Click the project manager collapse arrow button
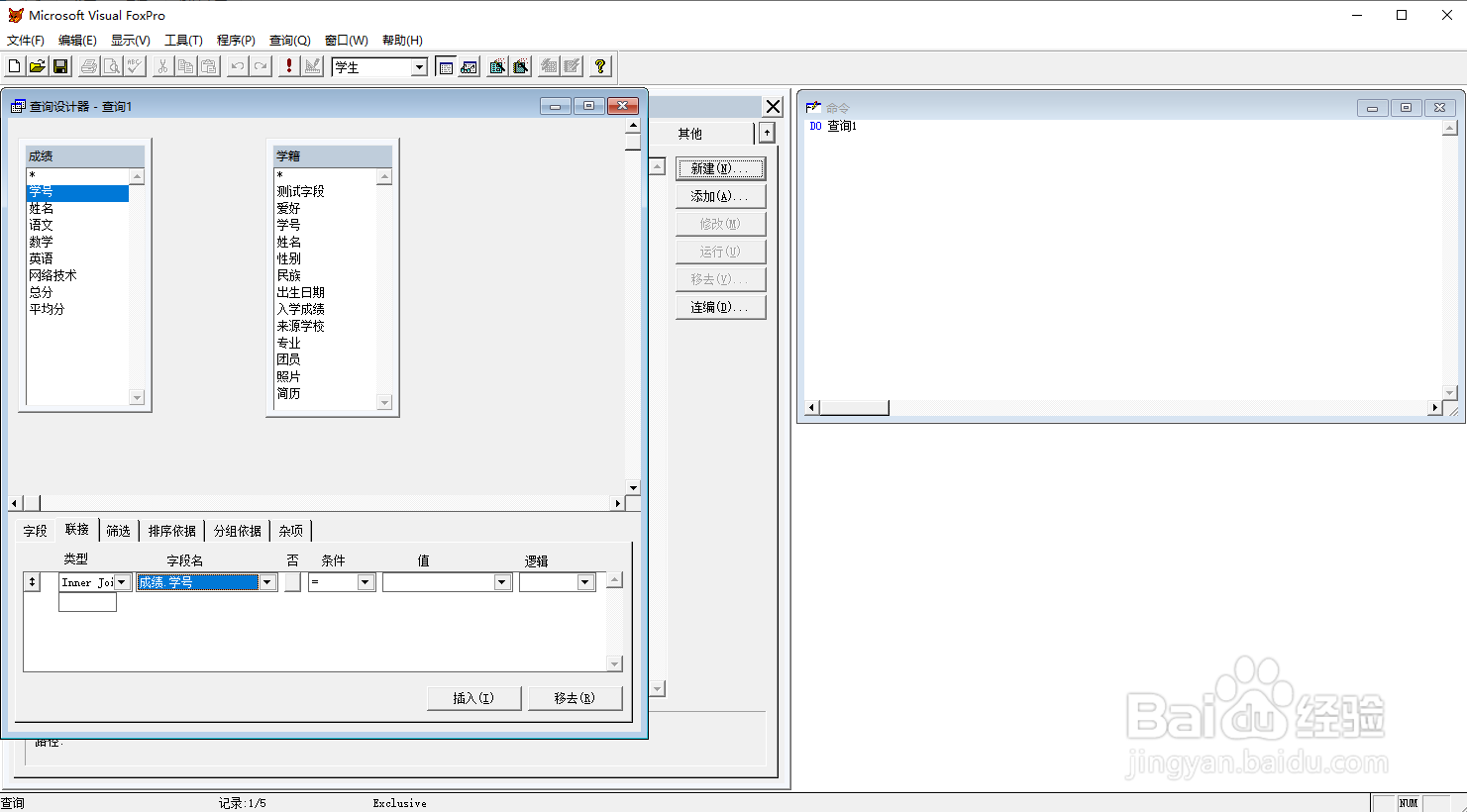Image resolution: width=1467 pixels, height=812 pixels. tap(767, 133)
